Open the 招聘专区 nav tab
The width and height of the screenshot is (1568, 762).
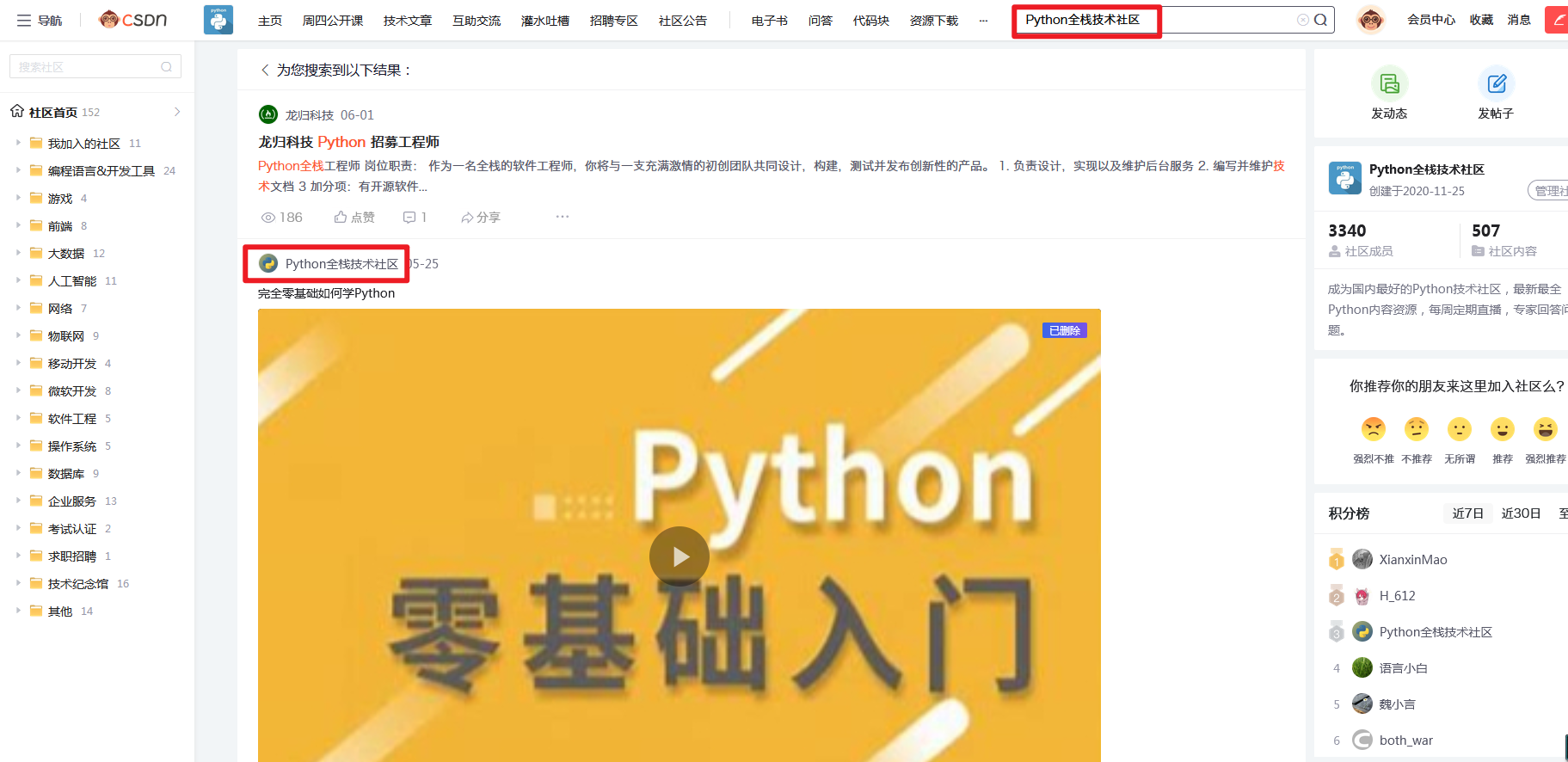[614, 21]
